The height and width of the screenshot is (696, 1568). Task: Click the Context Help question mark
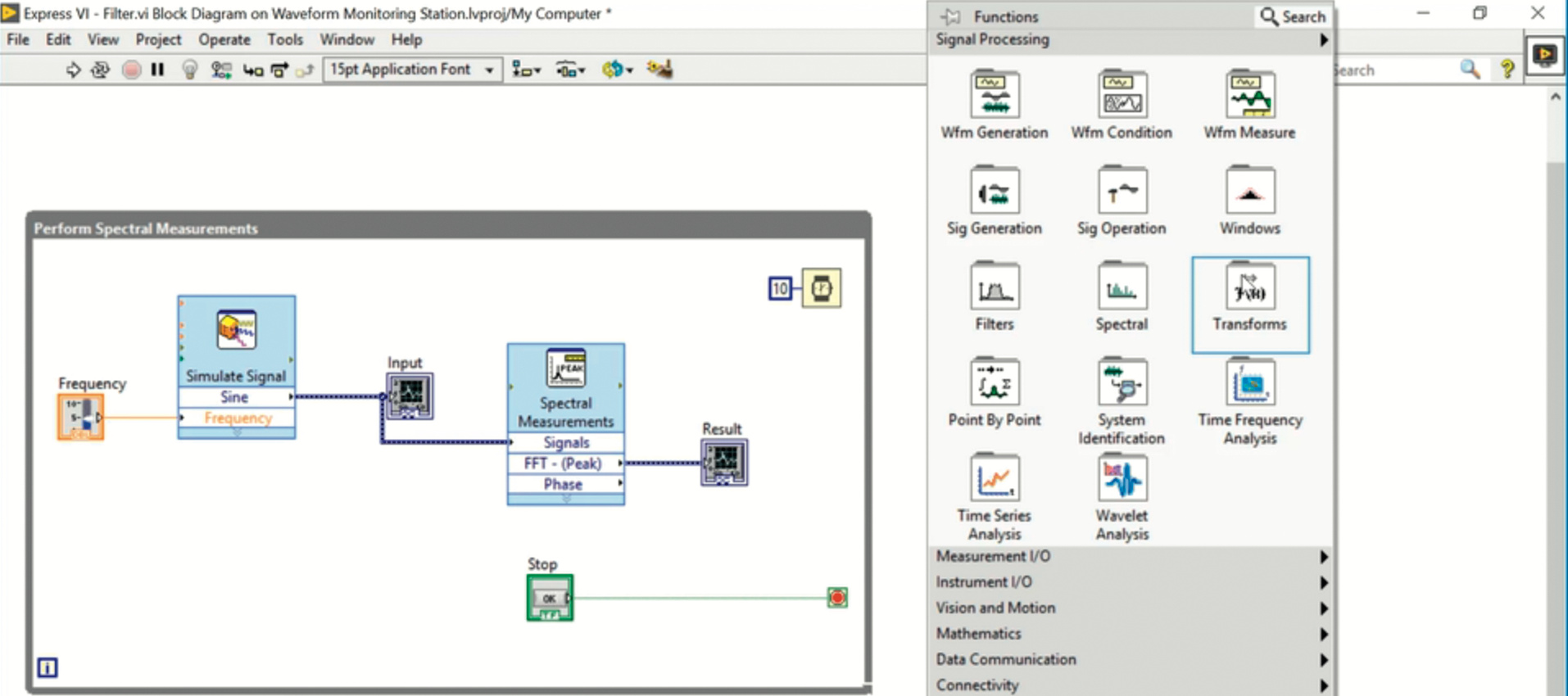1507,70
